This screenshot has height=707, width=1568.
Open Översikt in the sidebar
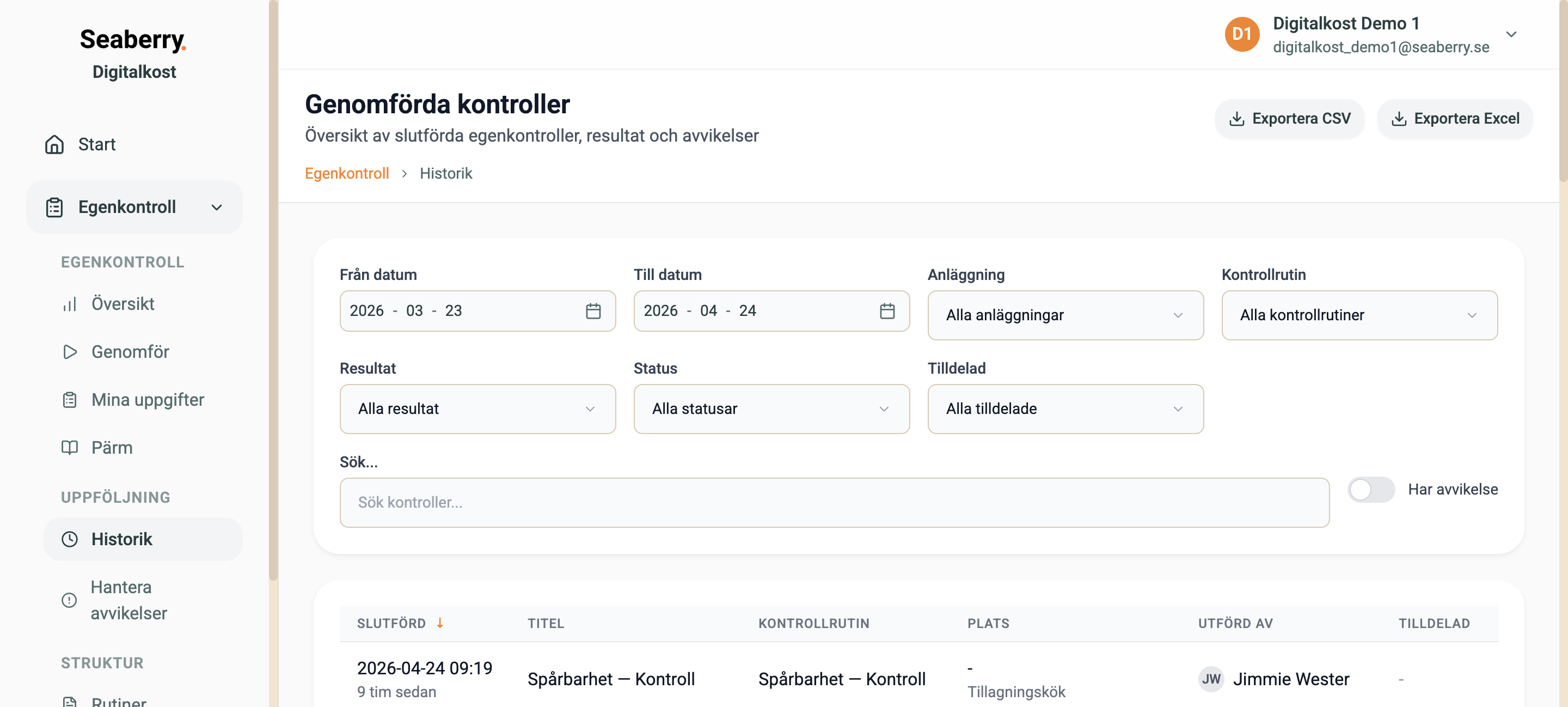point(143,304)
